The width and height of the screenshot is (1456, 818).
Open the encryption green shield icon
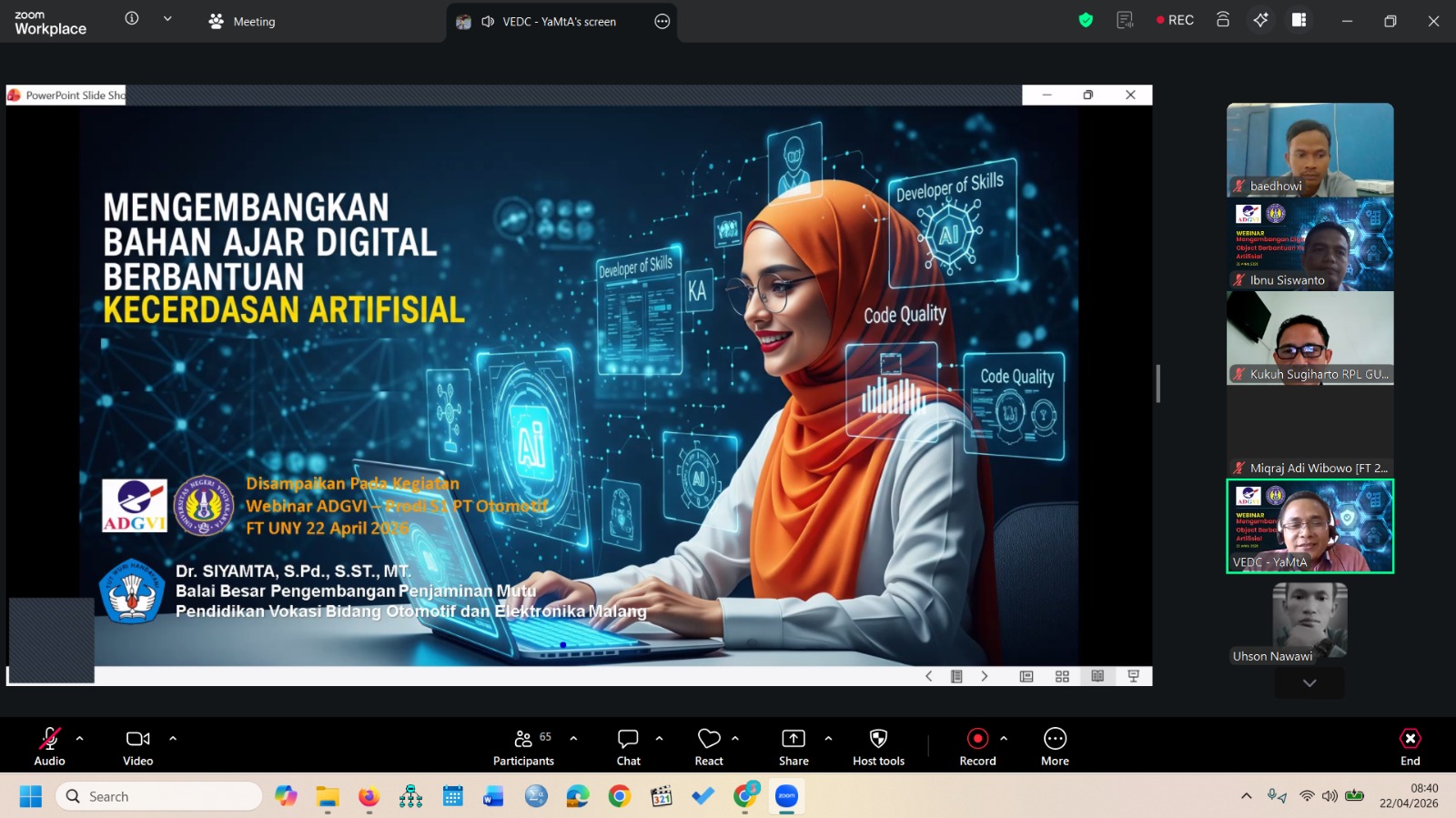pos(1086,20)
